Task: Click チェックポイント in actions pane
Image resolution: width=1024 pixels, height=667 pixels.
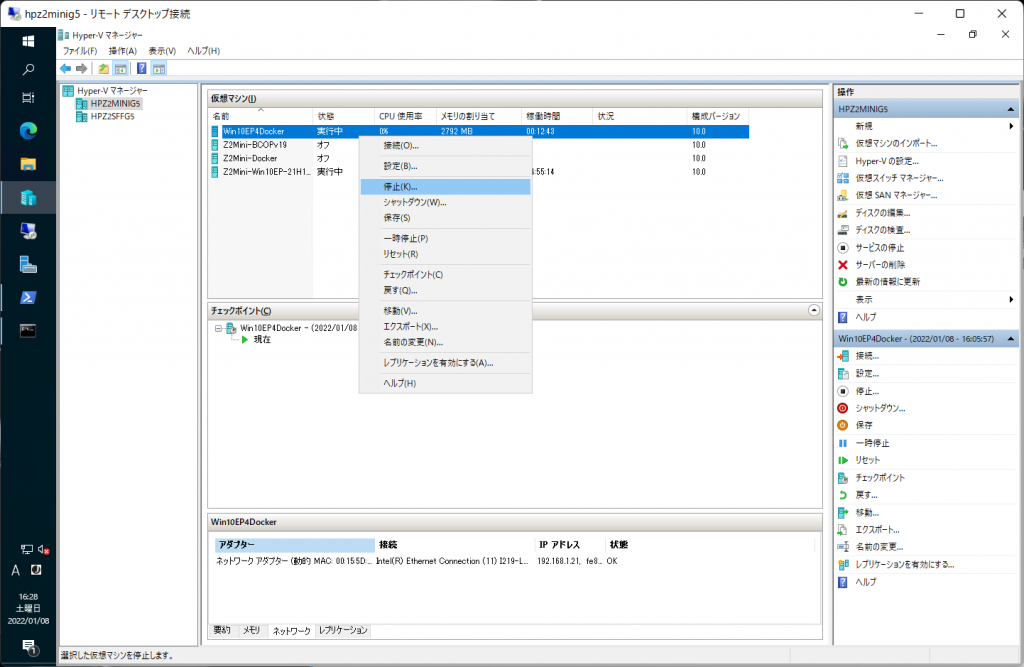Action: (x=880, y=478)
